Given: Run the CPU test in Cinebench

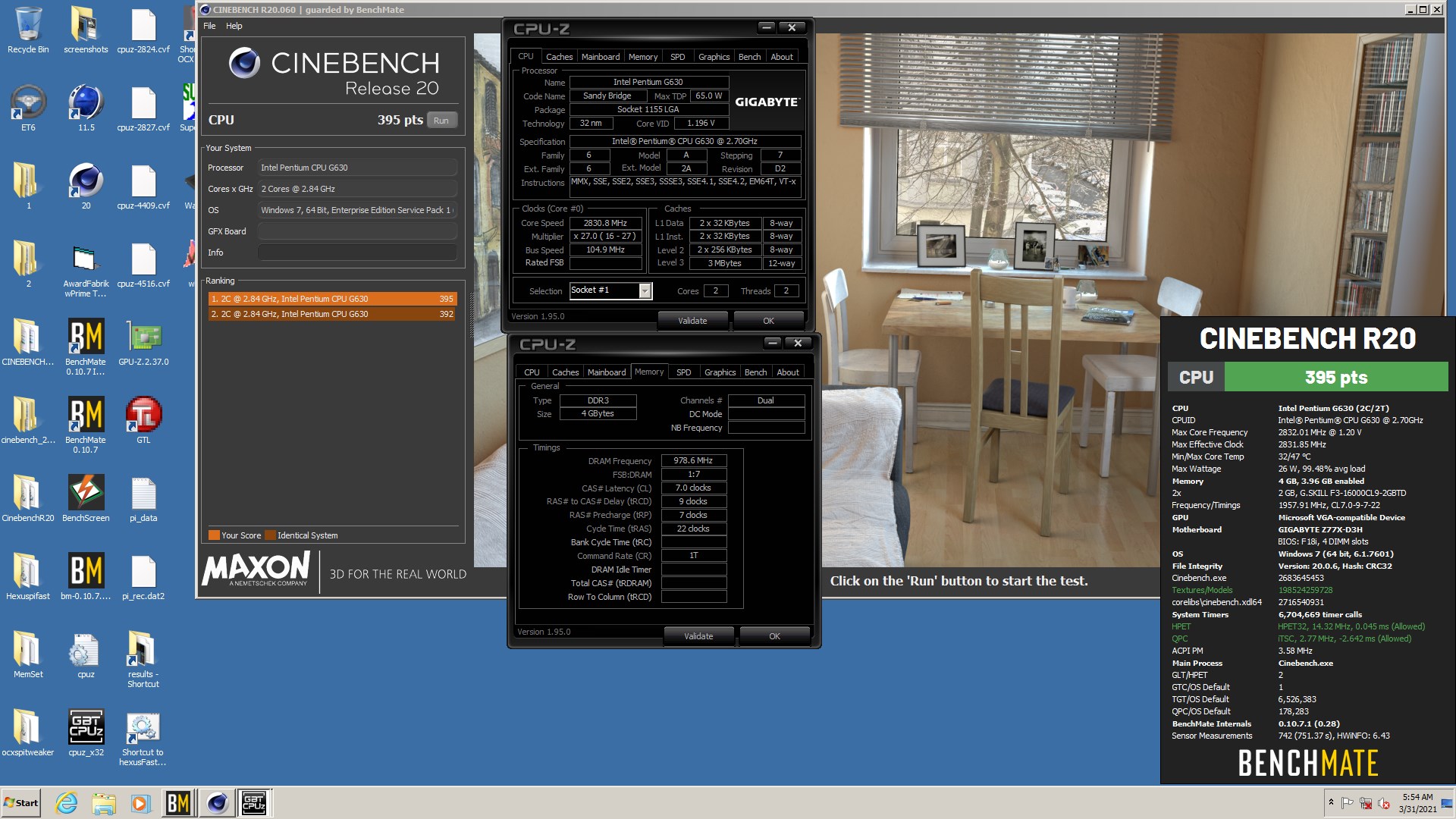Looking at the screenshot, I should (x=441, y=120).
